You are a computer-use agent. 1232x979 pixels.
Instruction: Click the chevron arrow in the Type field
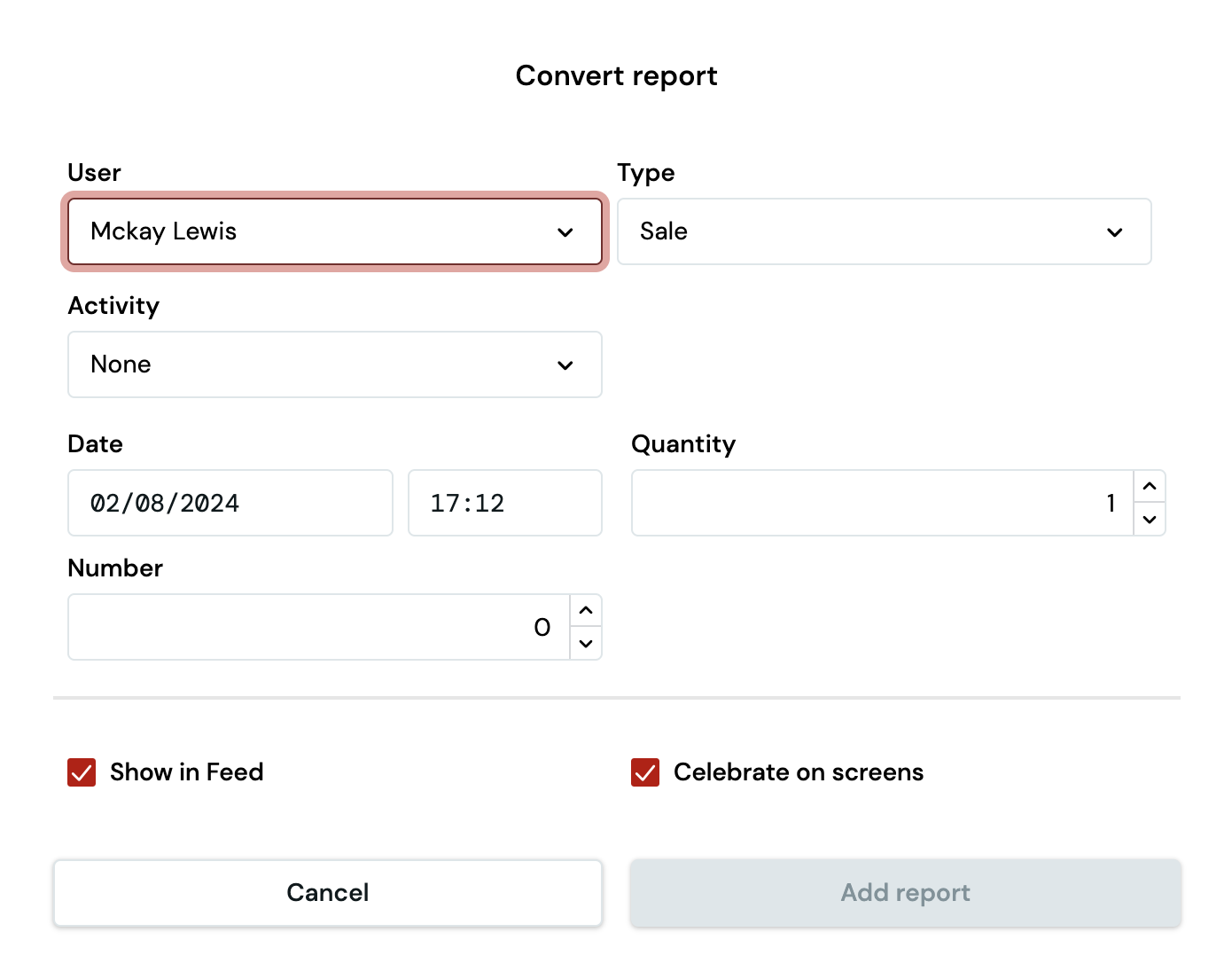(x=1115, y=232)
